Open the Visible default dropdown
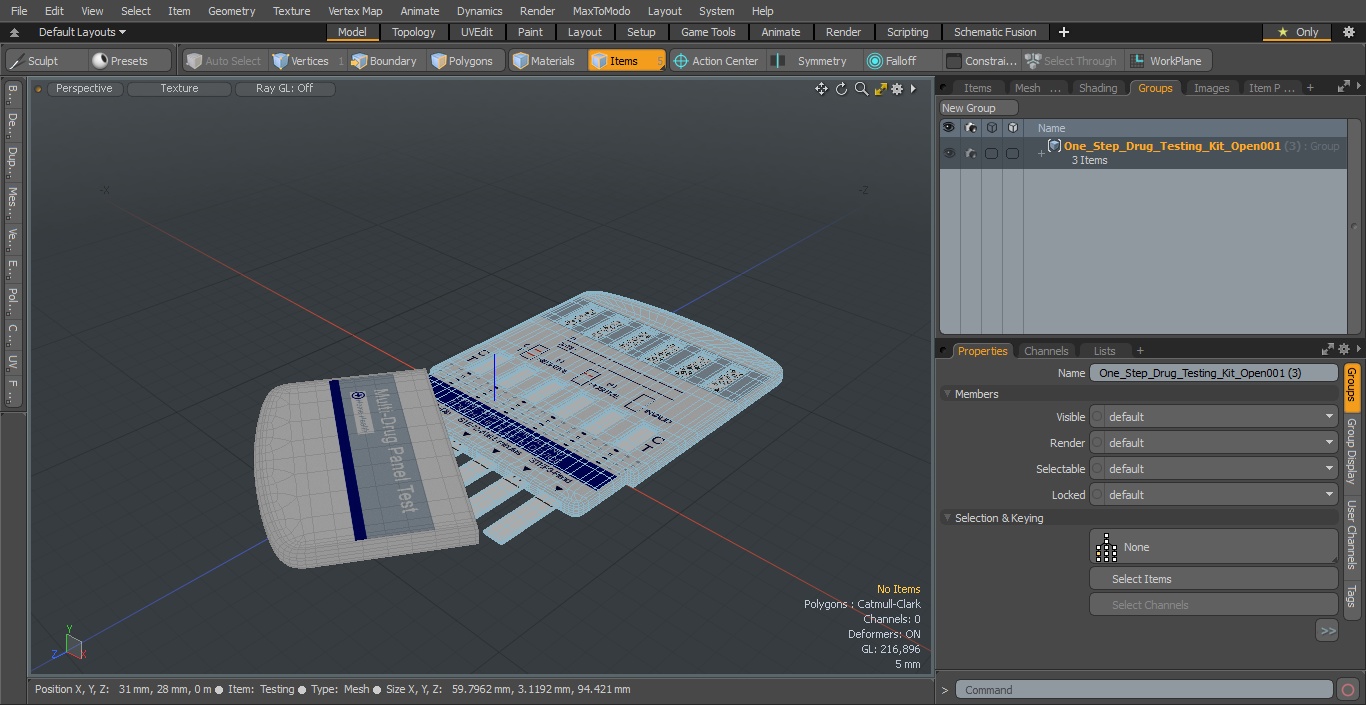The width and height of the screenshot is (1366, 705). tap(1221, 417)
